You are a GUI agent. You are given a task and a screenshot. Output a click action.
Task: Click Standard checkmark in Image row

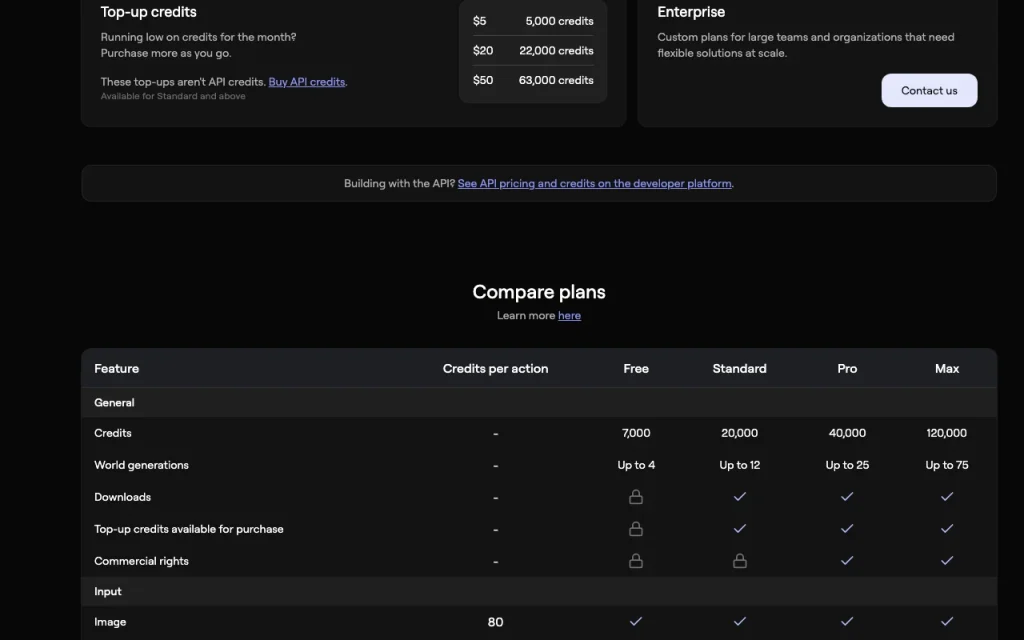739,621
